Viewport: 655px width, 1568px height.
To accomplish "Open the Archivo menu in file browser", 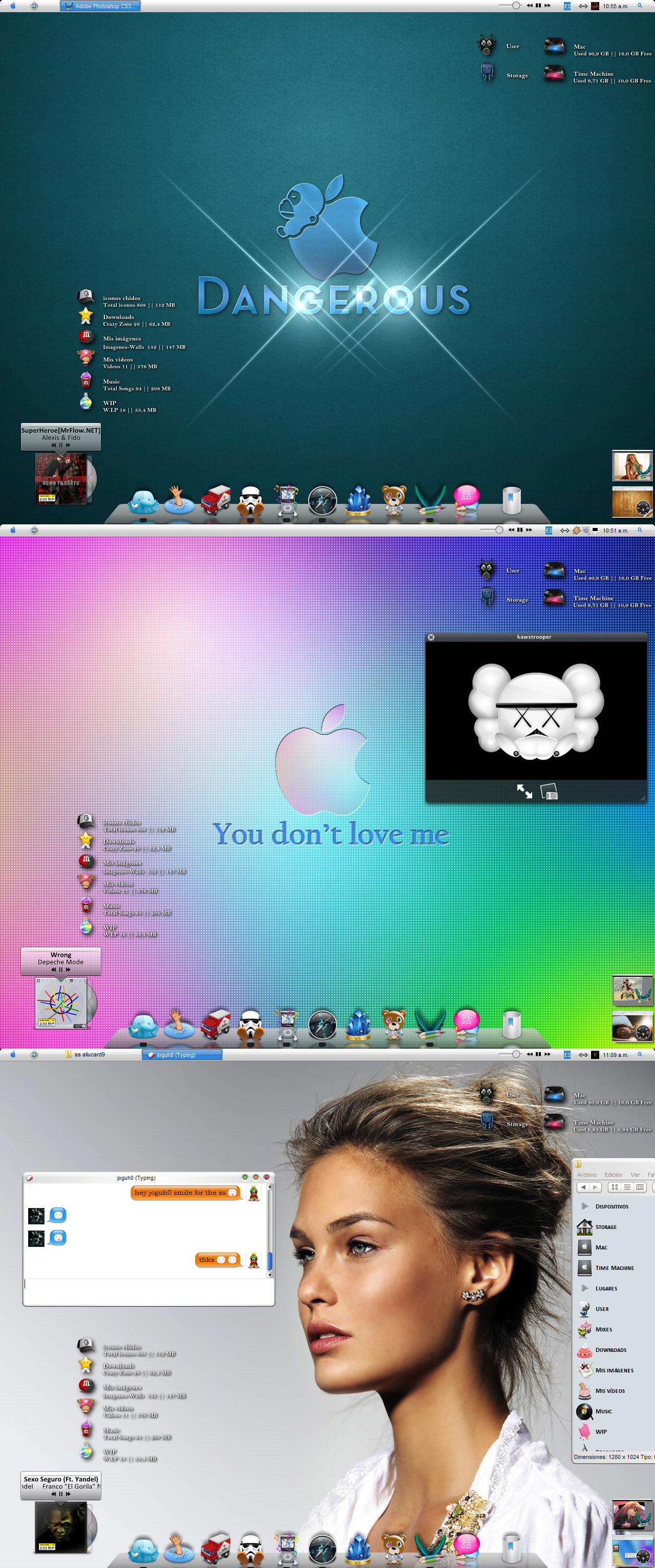I will coord(587,1175).
